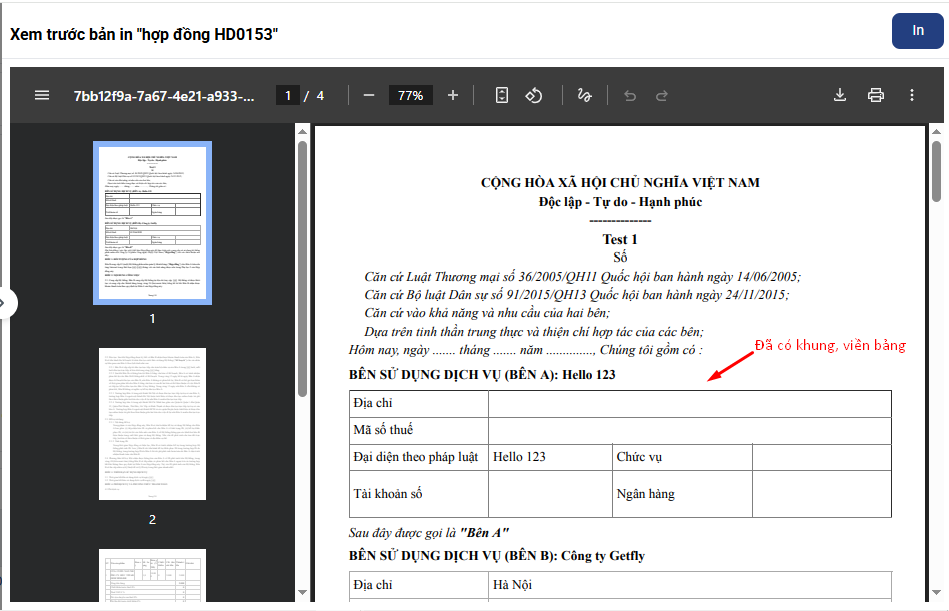Rotate the document counterclockwise
This screenshot has width=949, height=611.
point(534,95)
